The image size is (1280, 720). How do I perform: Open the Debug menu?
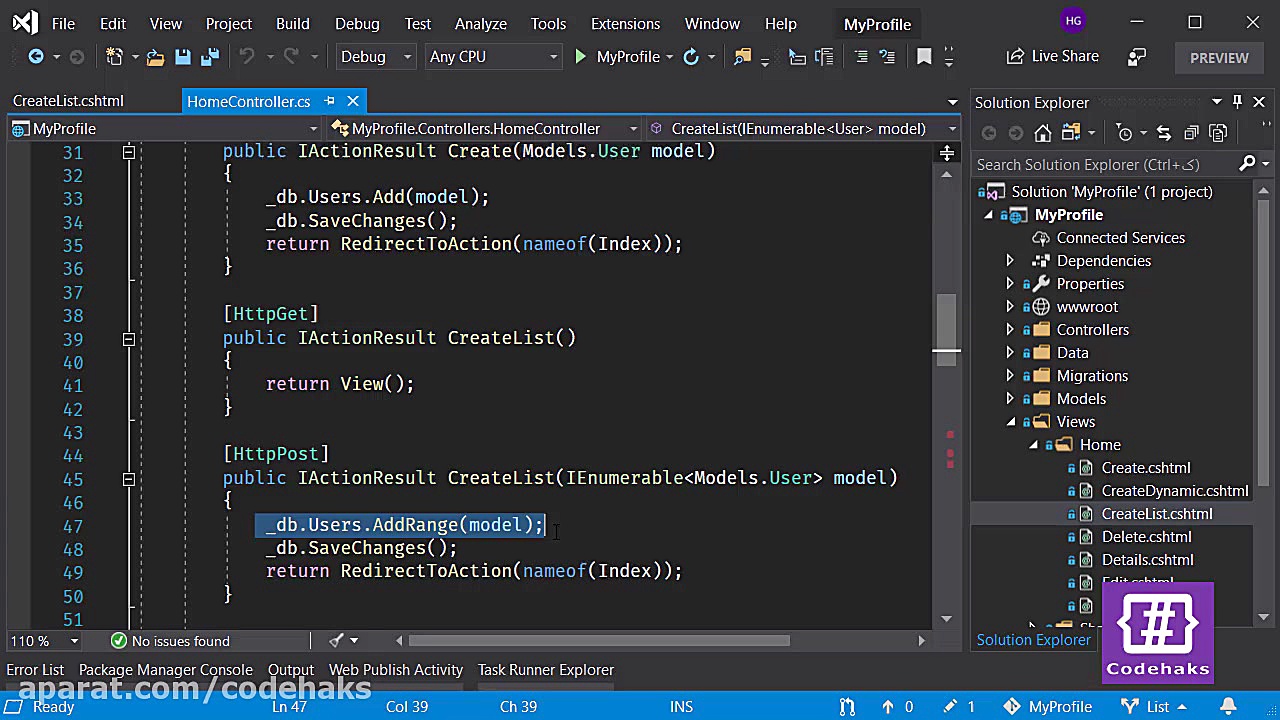point(357,23)
